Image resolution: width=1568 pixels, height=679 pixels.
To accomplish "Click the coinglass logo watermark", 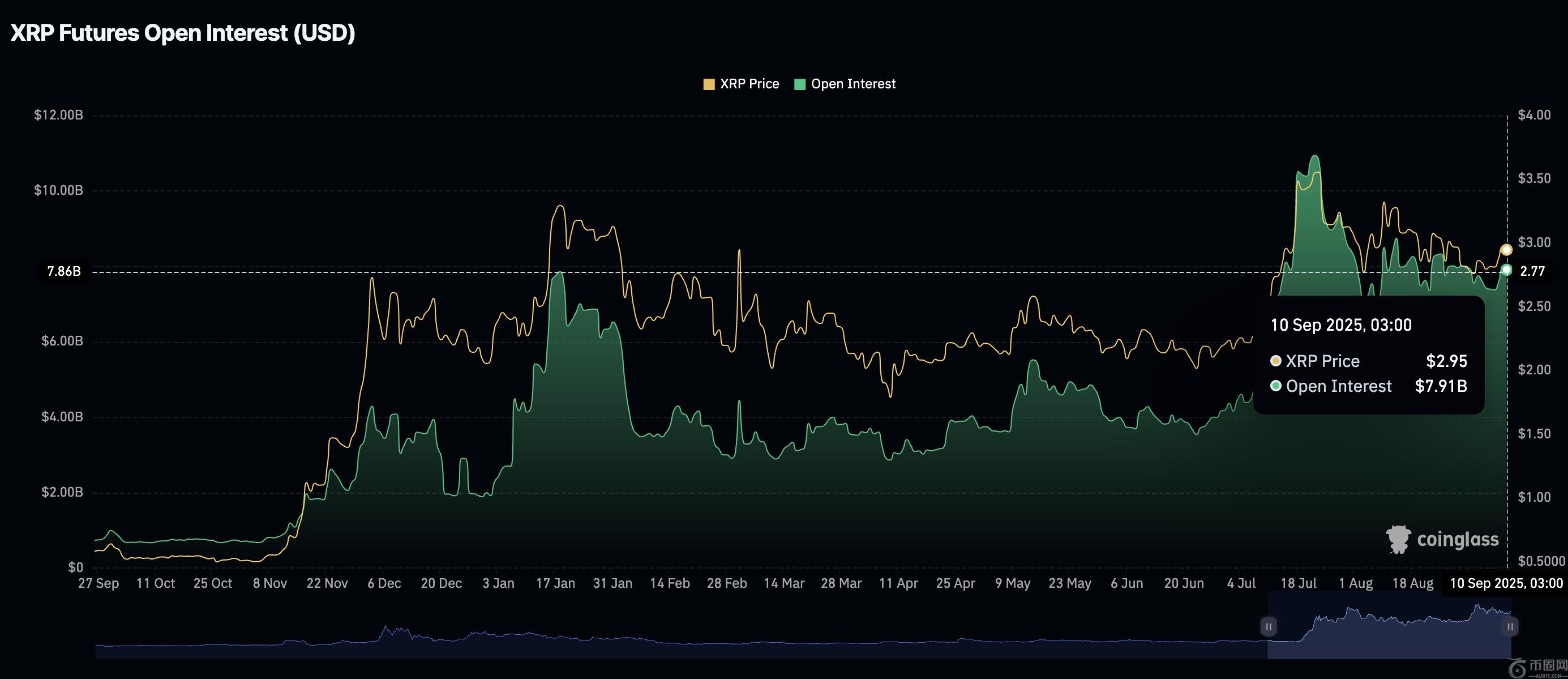I will tap(1442, 539).
